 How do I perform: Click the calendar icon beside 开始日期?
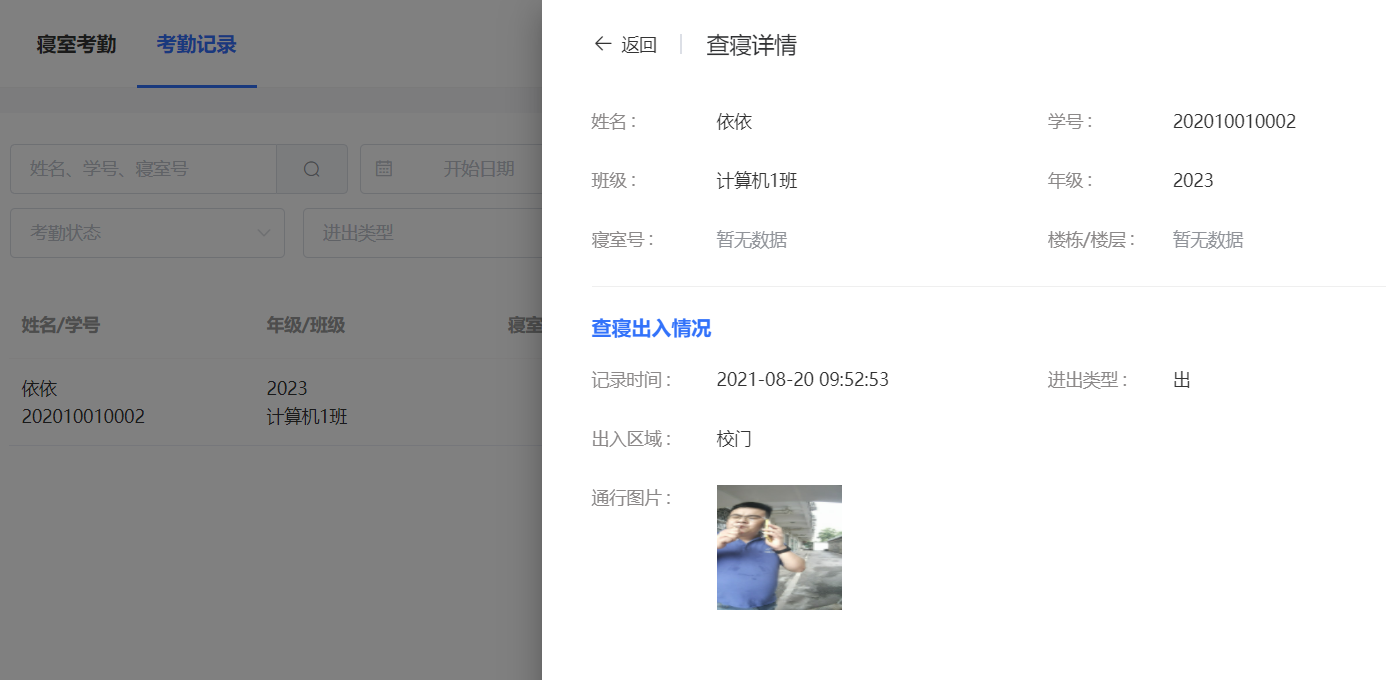pos(384,168)
